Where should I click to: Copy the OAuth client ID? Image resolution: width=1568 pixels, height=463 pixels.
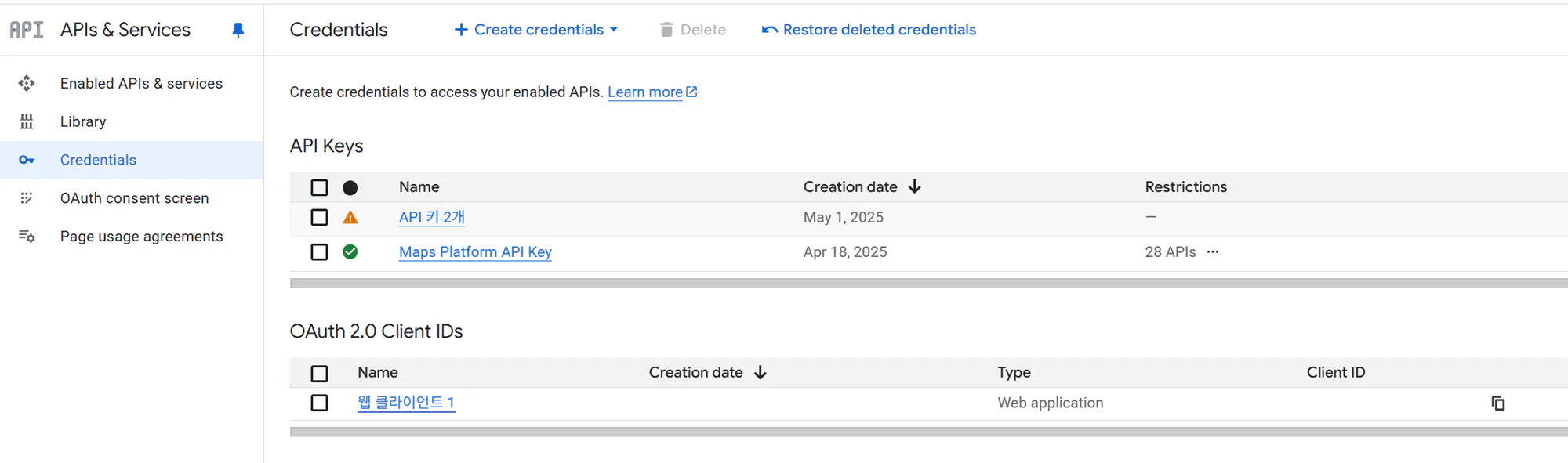pyautogui.click(x=1497, y=403)
